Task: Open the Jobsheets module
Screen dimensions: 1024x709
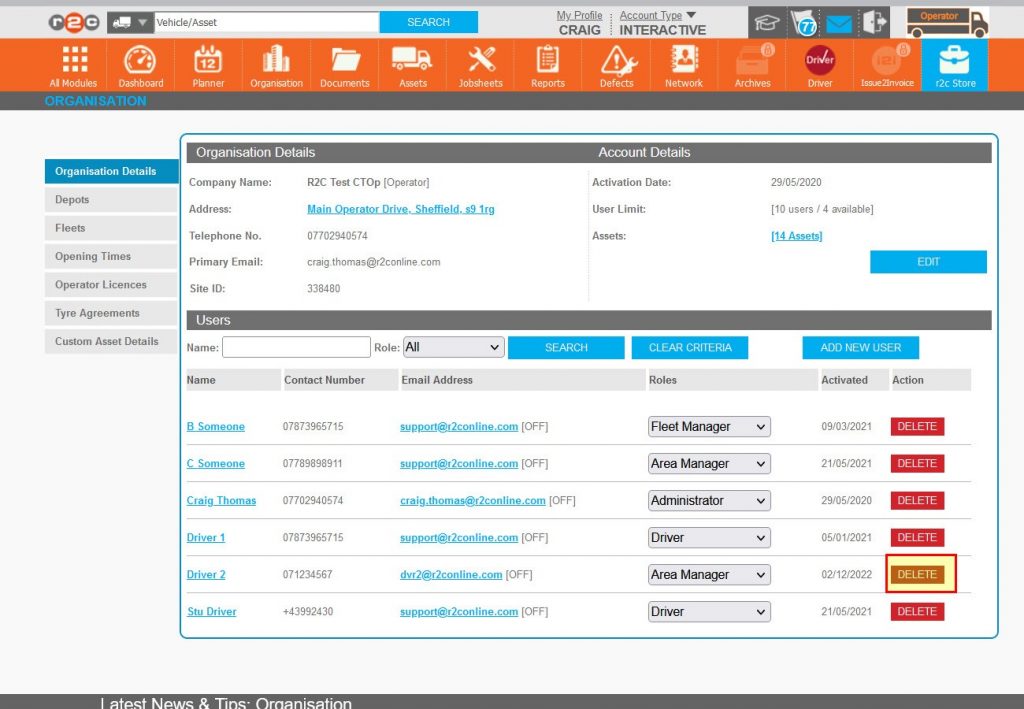Action: [480, 62]
